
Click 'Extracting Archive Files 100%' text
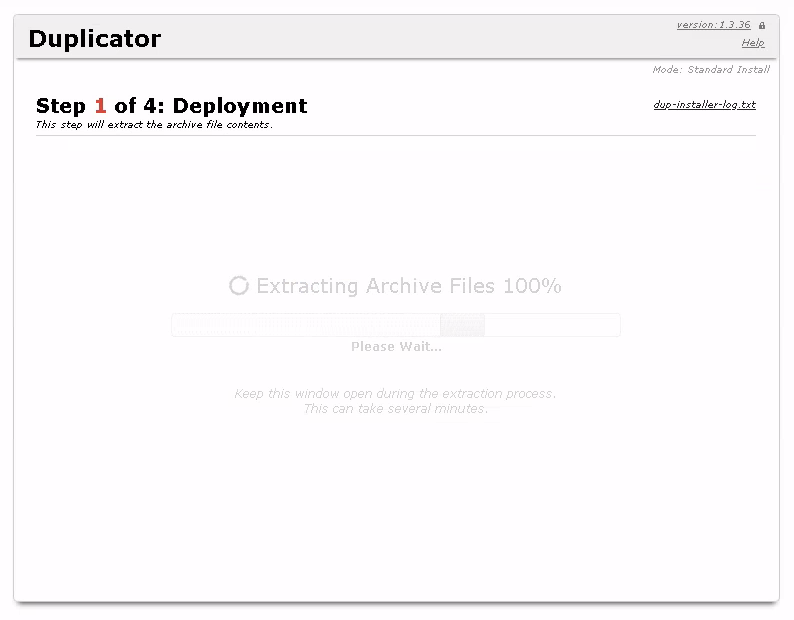[x=409, y=286]
